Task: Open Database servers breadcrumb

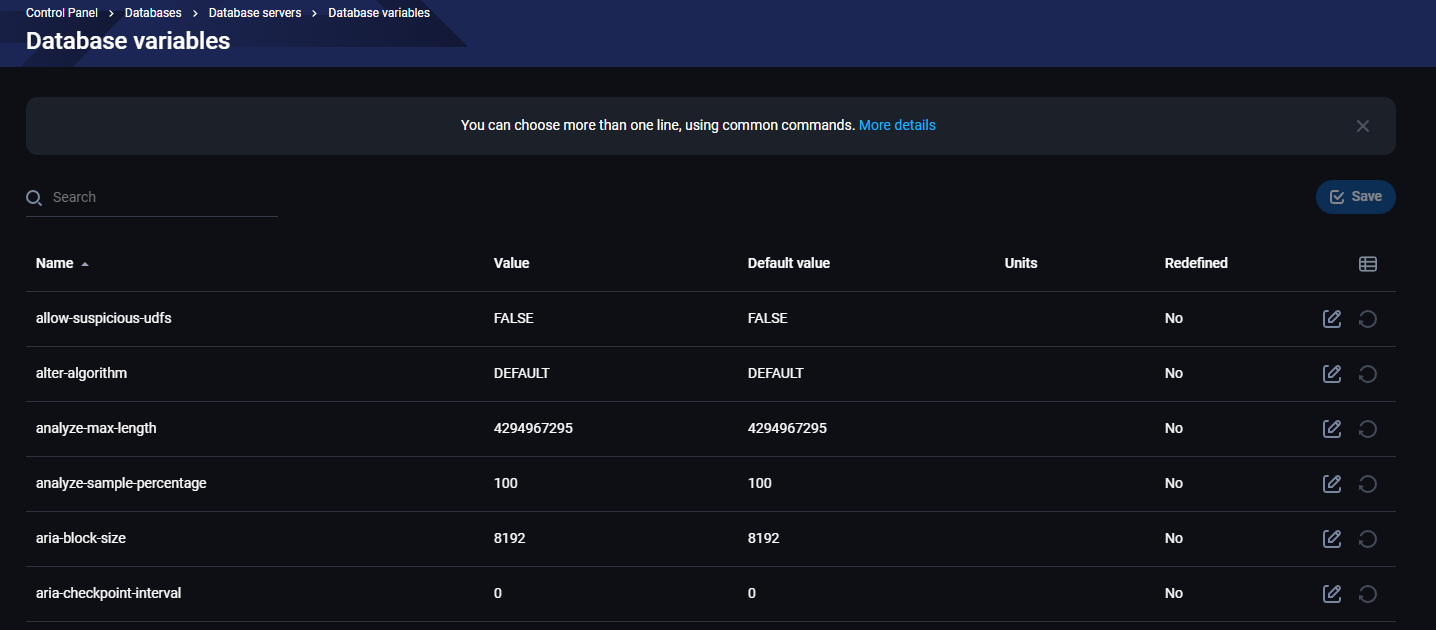Action: 254,13
